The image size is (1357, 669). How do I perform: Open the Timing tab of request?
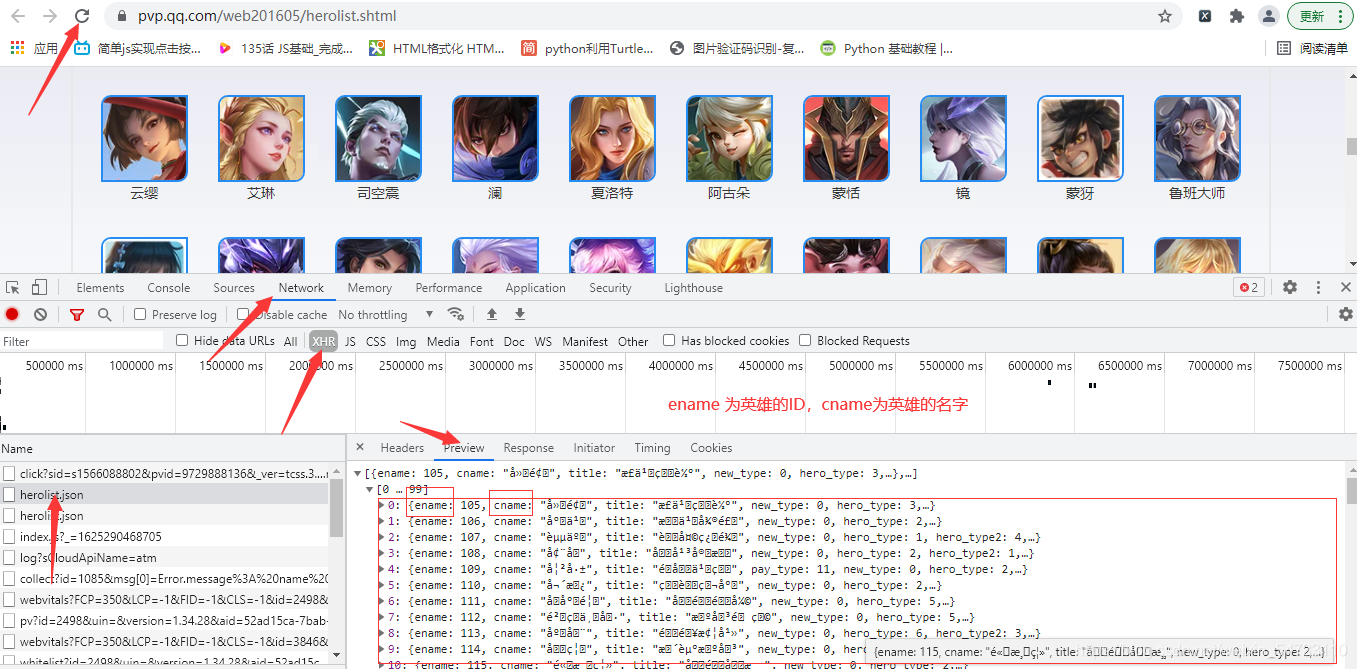pyautogui.click(x=652, y=447)
